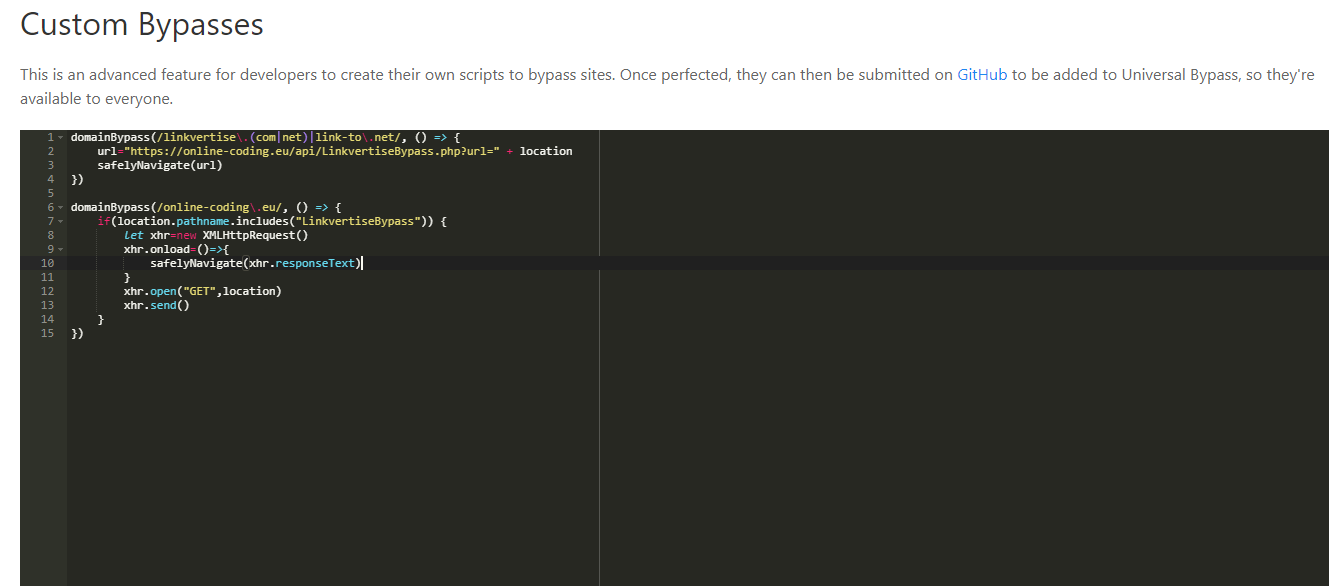
Task: Click line number 12 in the gutter
Action: (x=47, y=291)
